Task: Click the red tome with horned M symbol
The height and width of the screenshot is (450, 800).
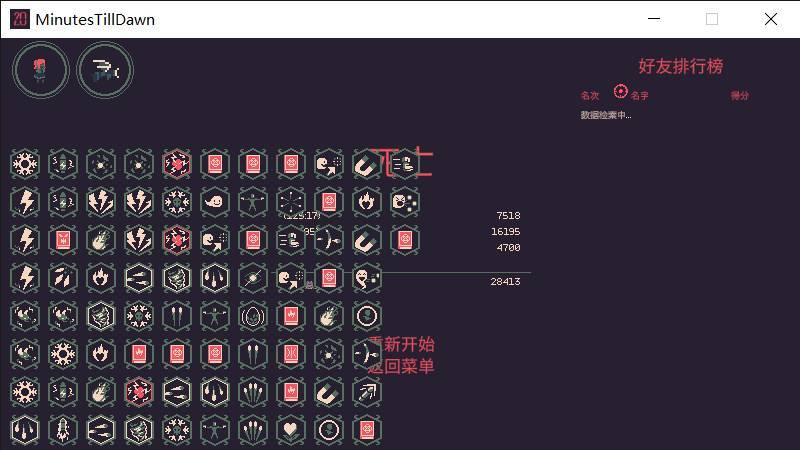Action: click(63, 240)
